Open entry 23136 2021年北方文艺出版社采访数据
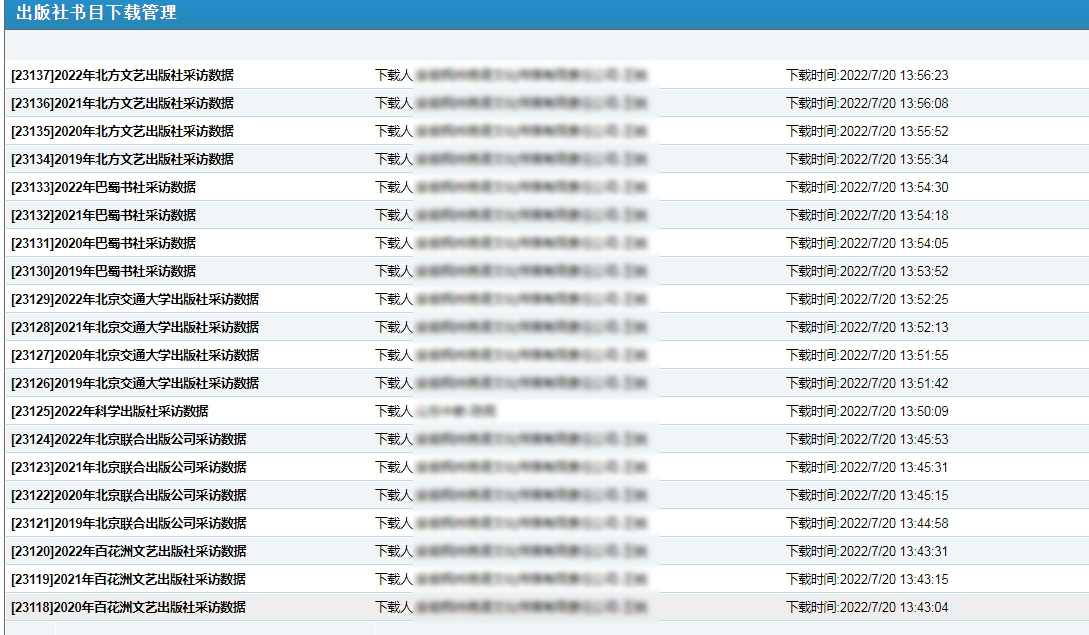 (122, 103)
